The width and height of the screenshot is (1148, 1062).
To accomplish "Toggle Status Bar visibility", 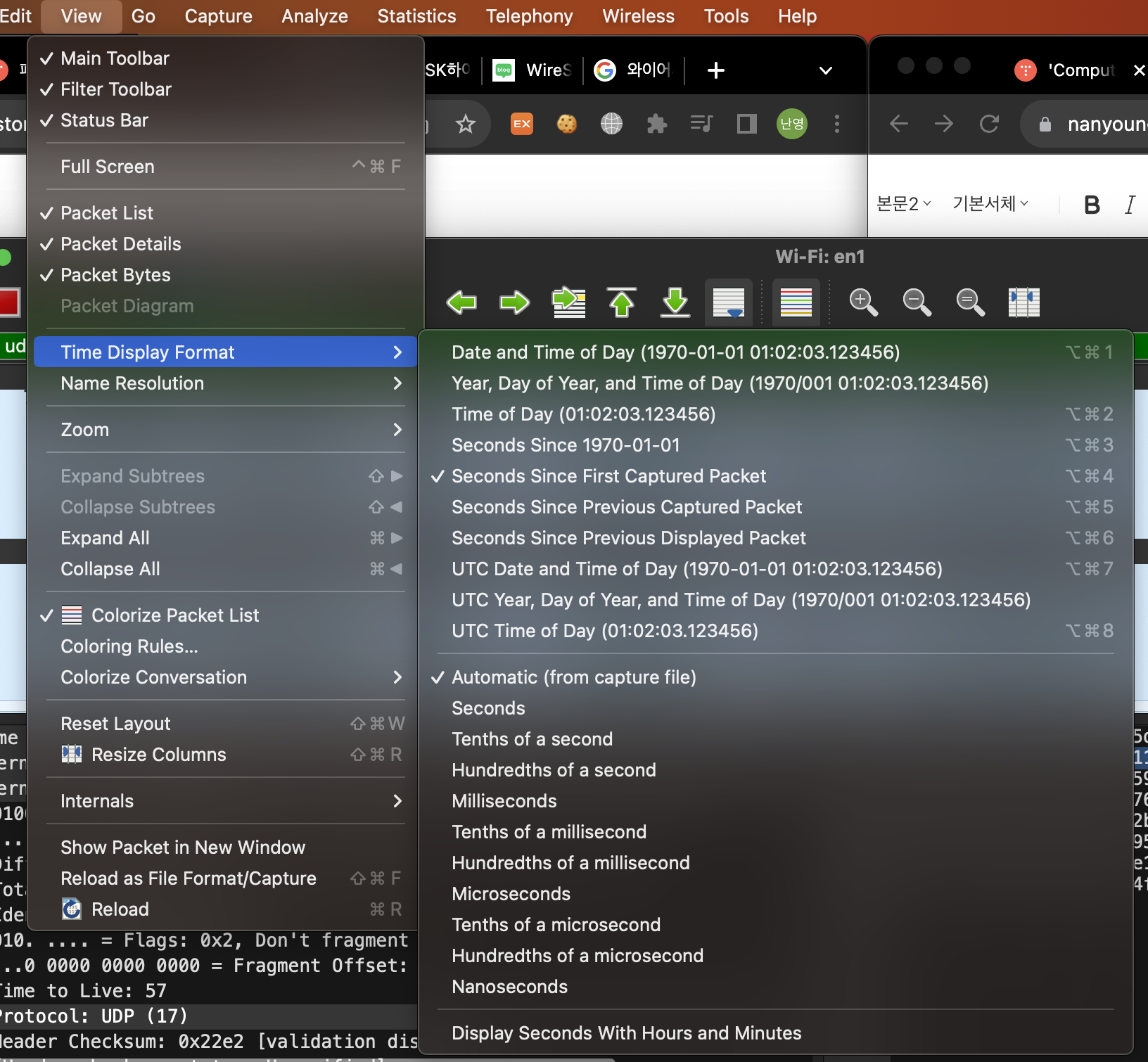I will pyautogui.click(x=225, y=120).
